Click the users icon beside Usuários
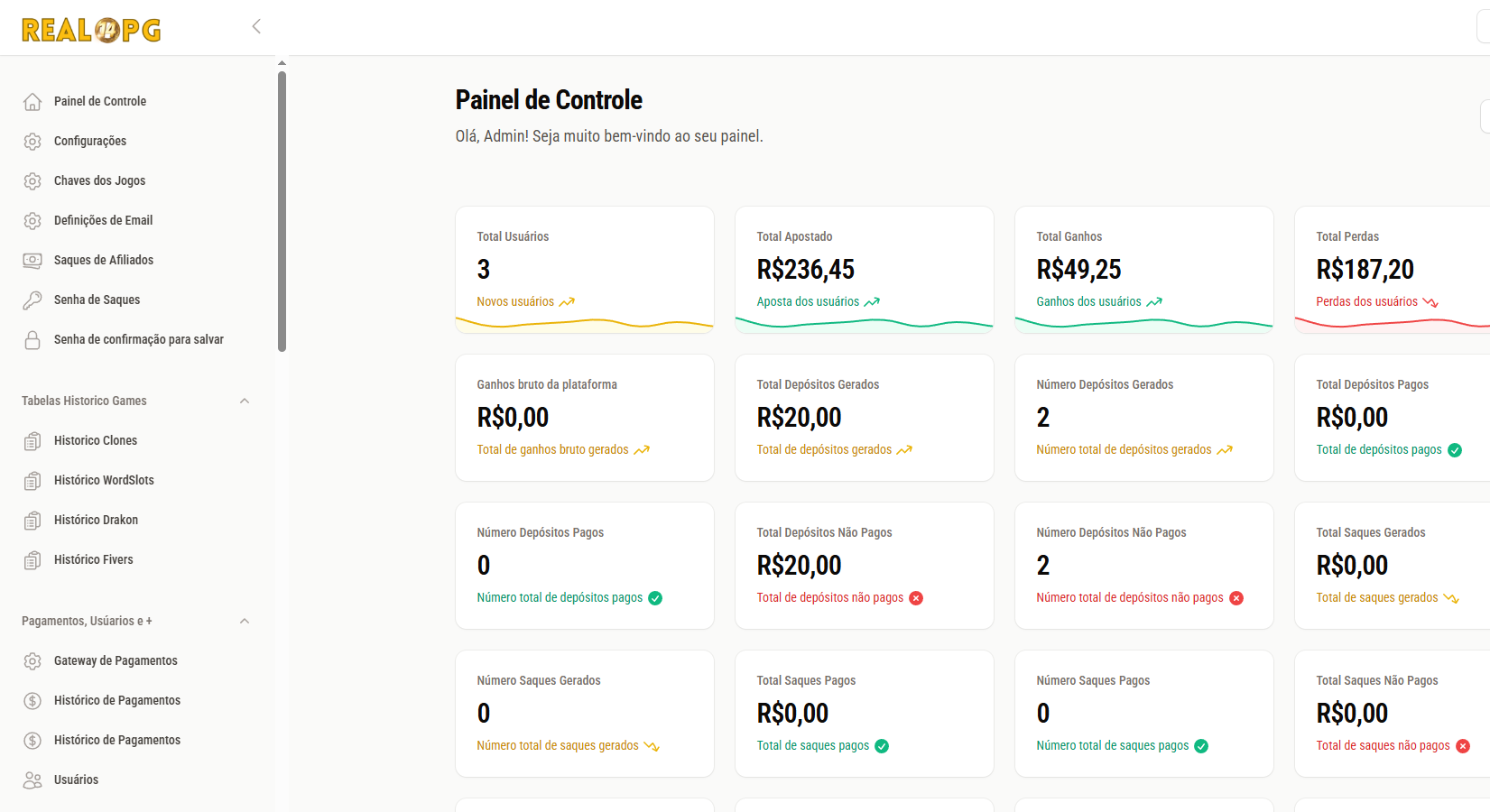 click(32, 780)
